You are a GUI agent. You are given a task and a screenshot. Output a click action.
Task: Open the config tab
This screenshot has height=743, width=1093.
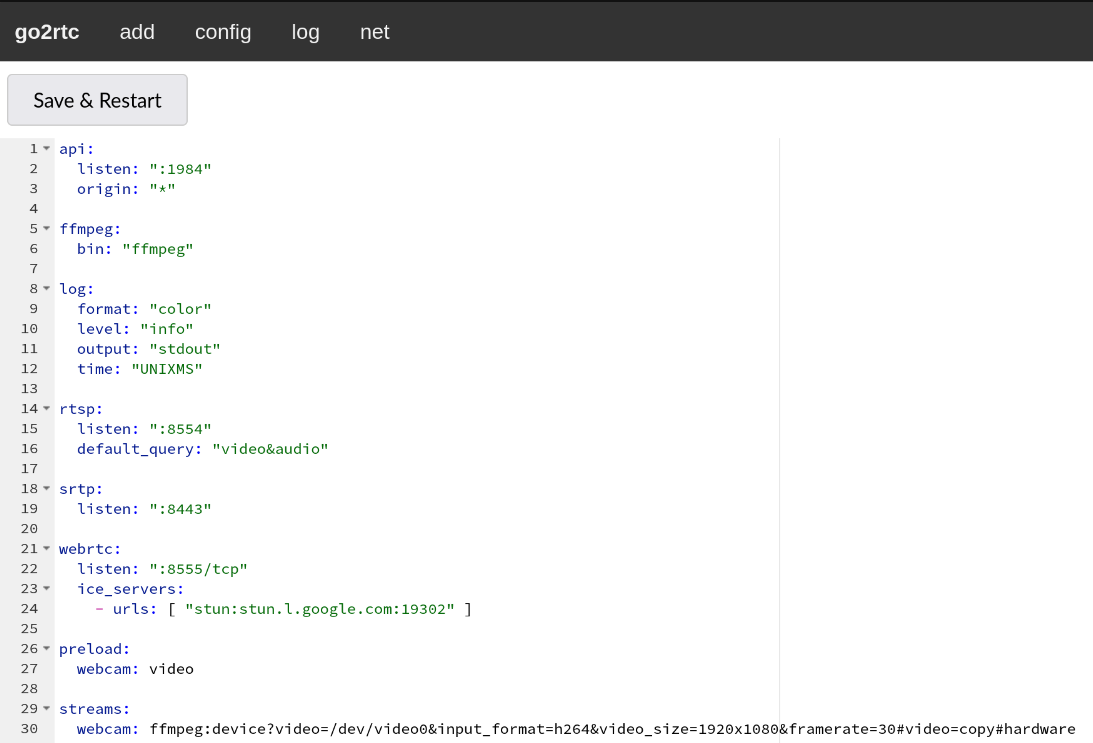tap(222, 31)
